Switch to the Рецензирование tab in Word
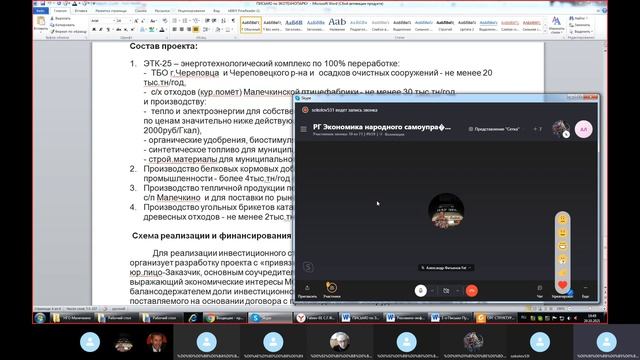The height and width of the screenshot is (360, 640). pyautogui.click(x=191, y=11)
